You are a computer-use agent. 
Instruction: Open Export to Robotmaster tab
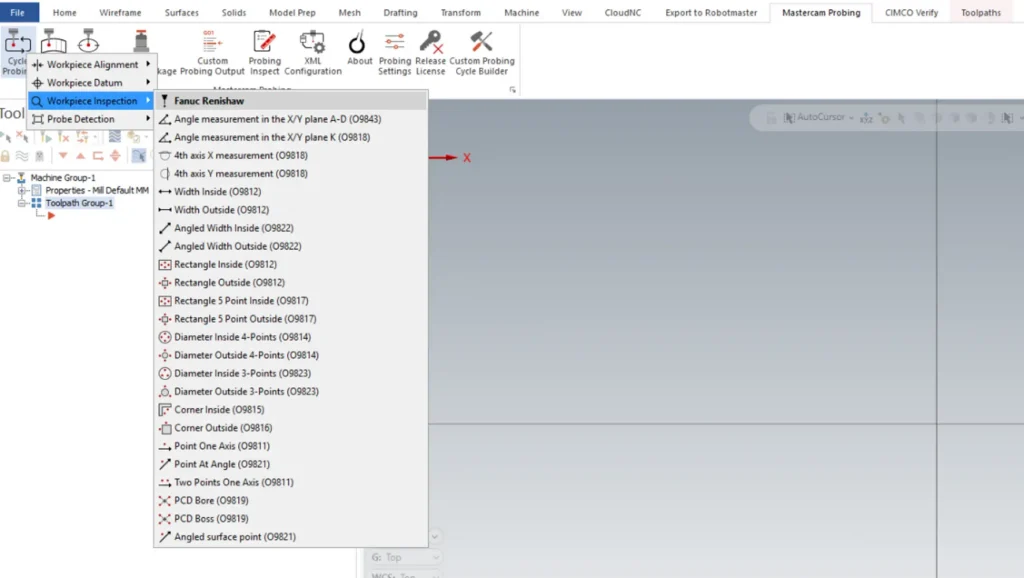pos(711,12)
